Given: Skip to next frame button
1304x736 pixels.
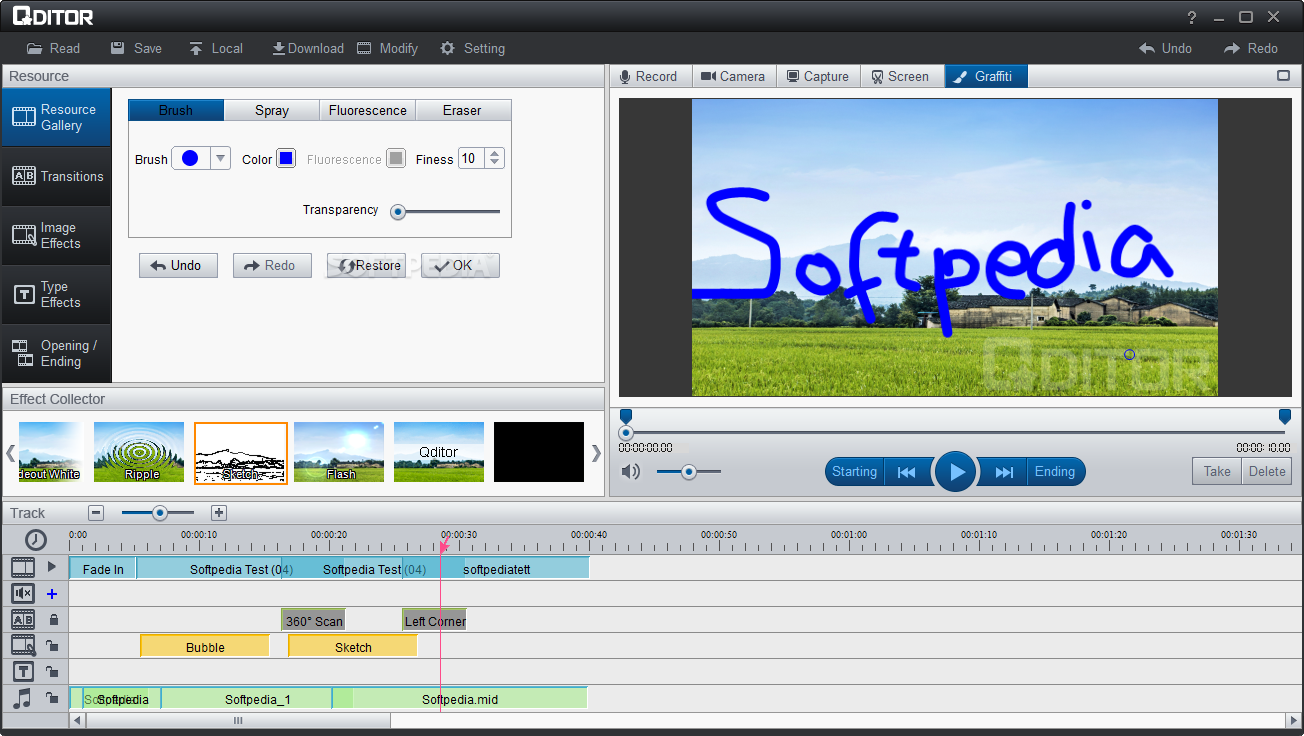Looking at the screenshot, I should [1004, 472].
